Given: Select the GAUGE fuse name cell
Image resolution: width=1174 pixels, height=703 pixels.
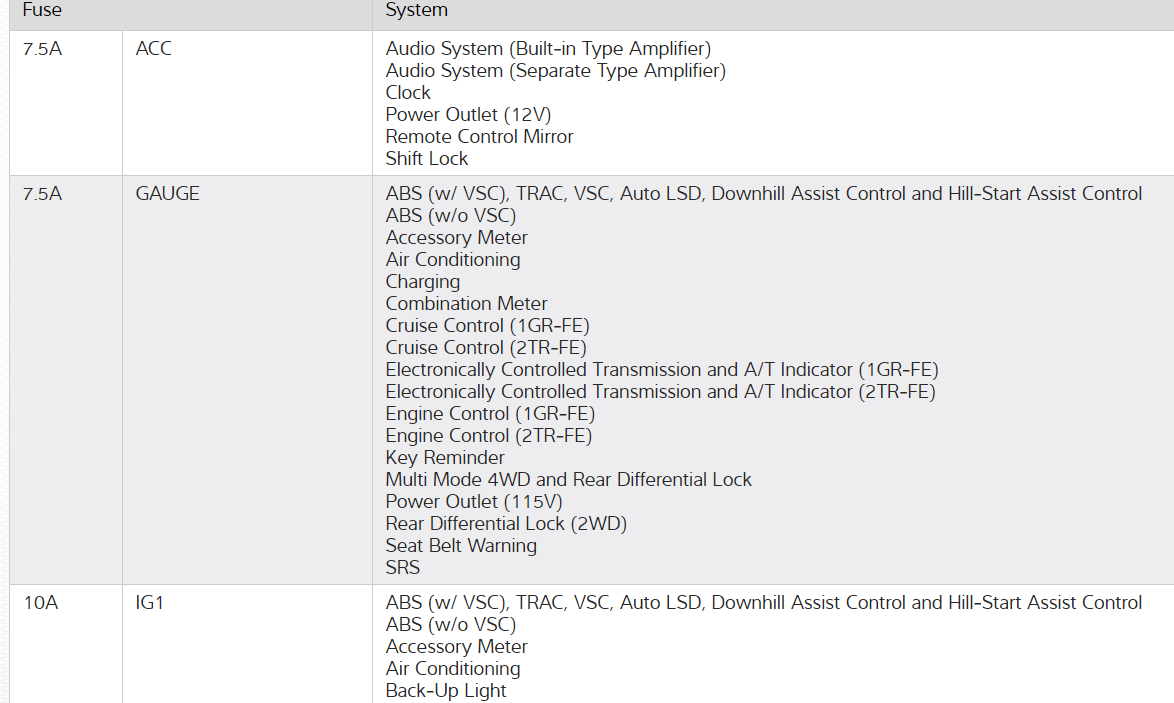Looking at the screenshot, I should tap(168, 194).
